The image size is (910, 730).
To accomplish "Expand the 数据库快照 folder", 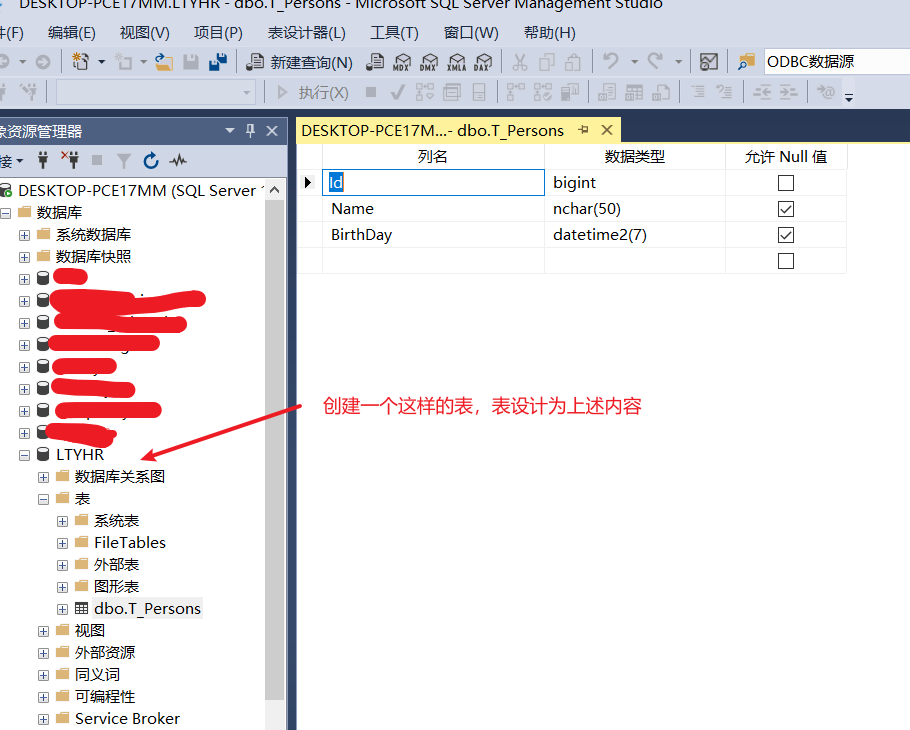I will (x=24, y=257).
